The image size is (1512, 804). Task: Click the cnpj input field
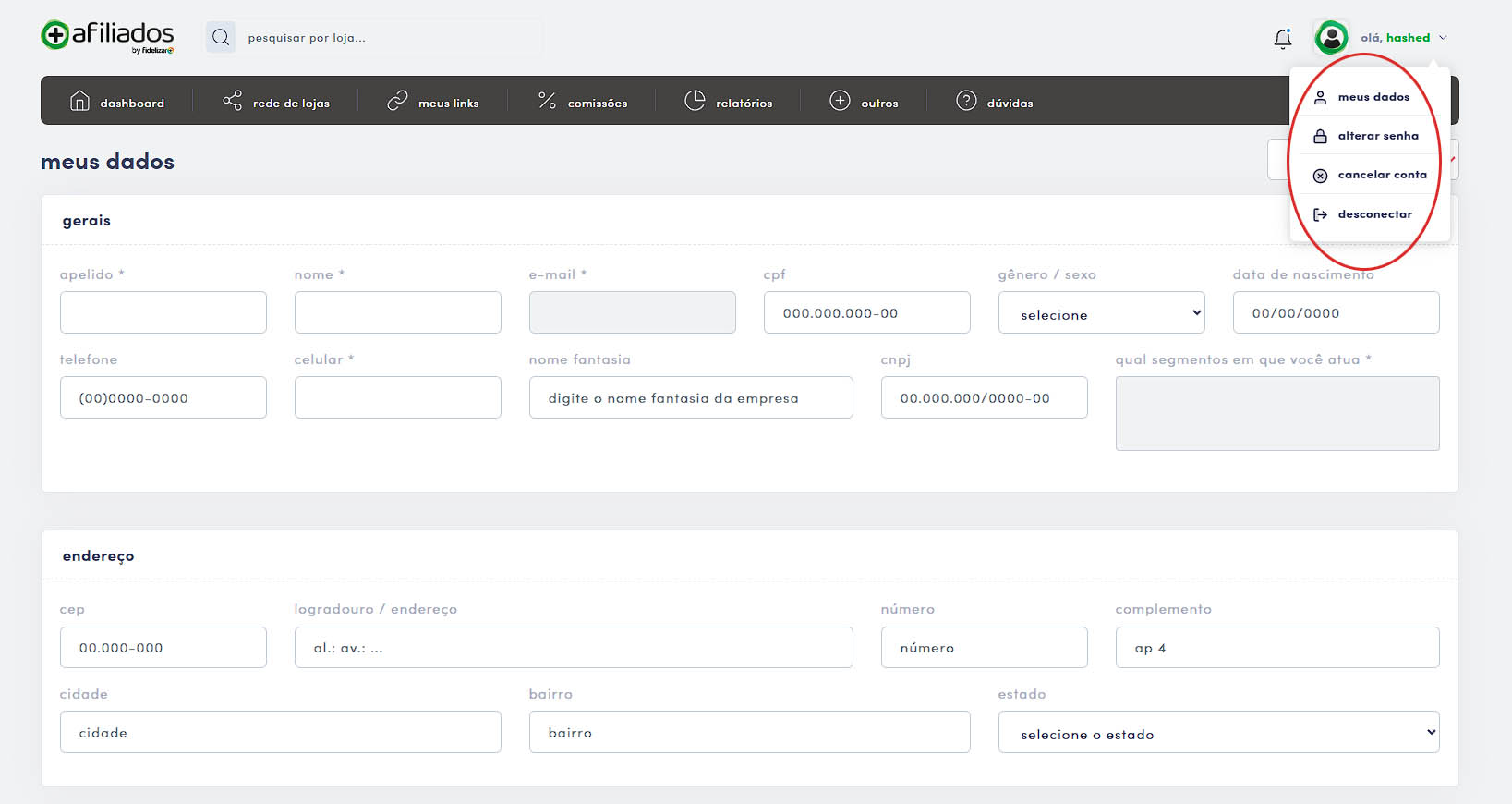(x=985, y=397)
